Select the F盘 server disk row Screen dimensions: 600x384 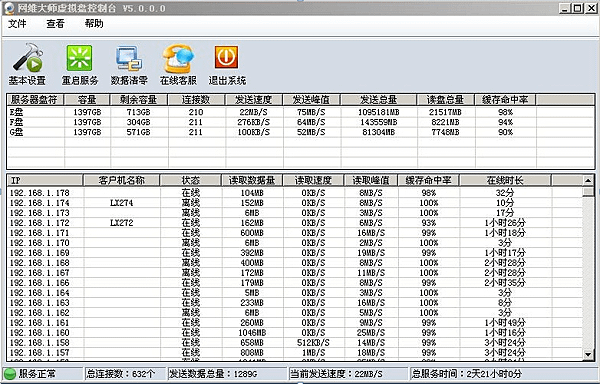300,122
